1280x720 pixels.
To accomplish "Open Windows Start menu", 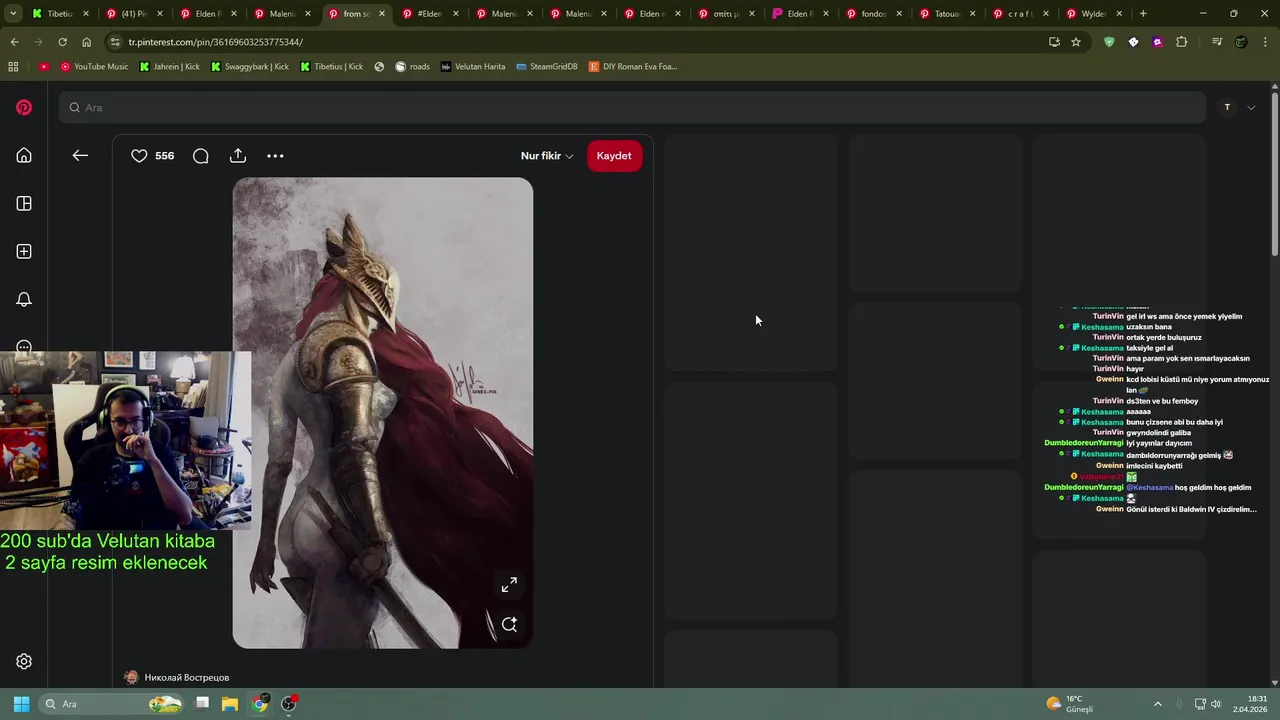I will (21, 704).
